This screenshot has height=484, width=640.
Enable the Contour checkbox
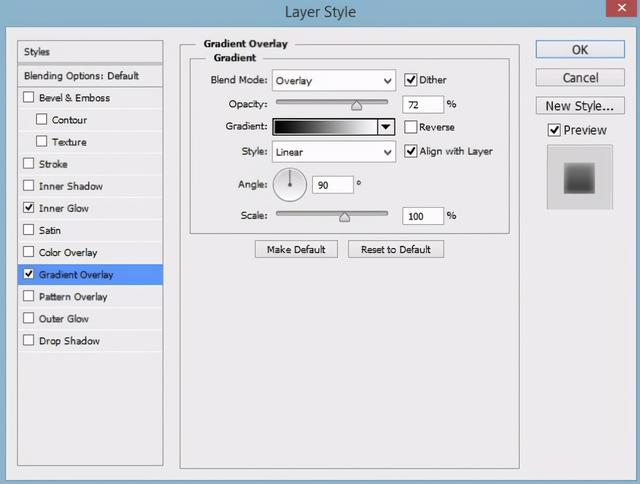point(41,120)
